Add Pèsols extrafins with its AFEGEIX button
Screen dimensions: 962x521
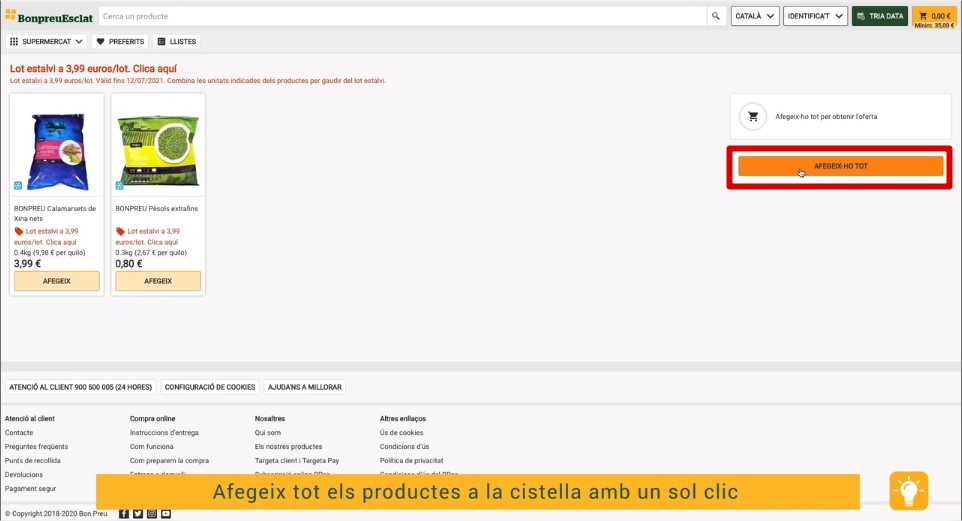pos(158,281)
